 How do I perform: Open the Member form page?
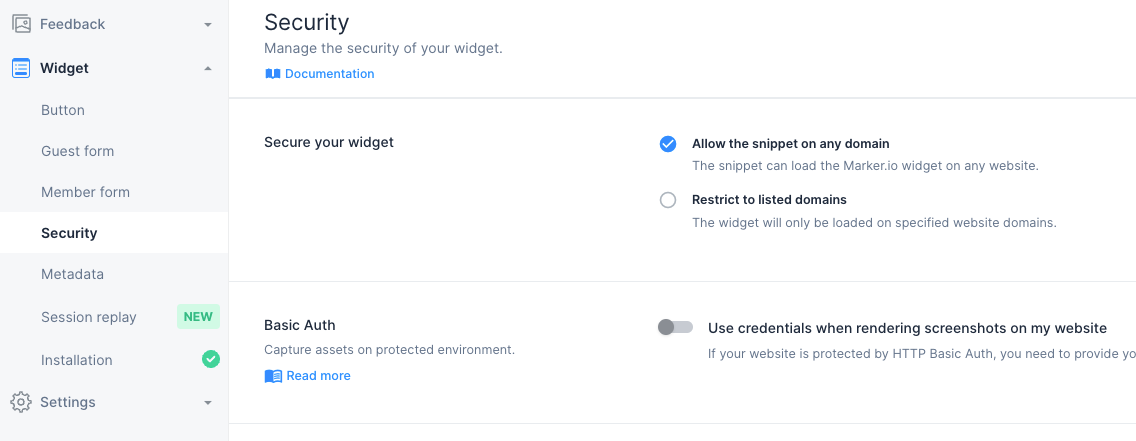[x=85, y=192]
